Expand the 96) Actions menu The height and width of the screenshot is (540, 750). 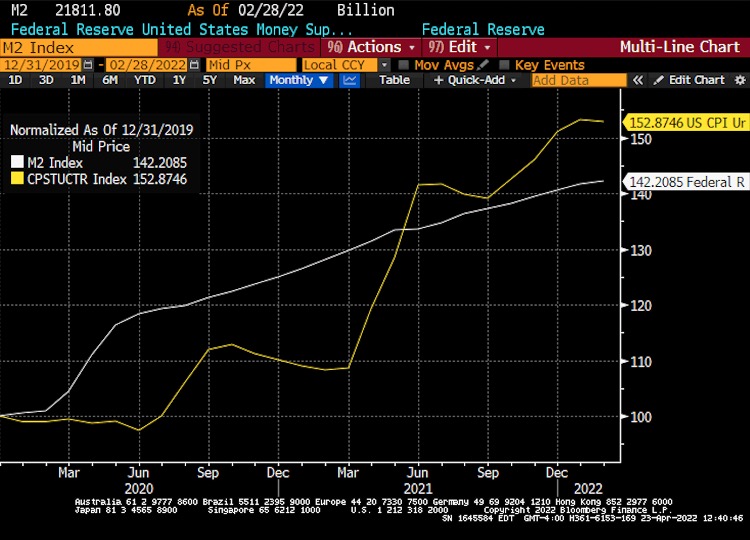pyautogui.click(x=371, y=47)
